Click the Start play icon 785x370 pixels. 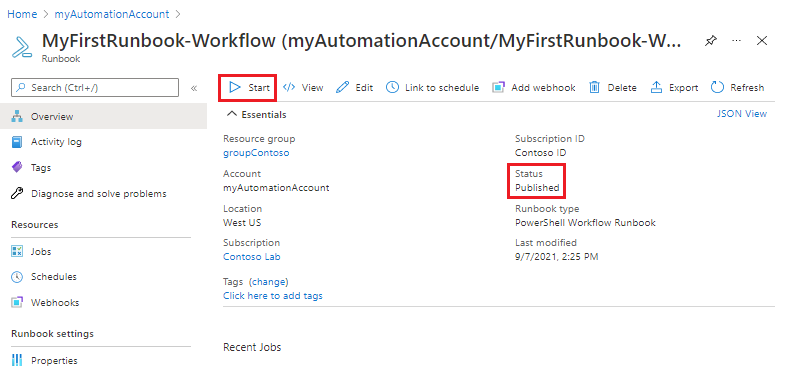[x=234, y=88]
